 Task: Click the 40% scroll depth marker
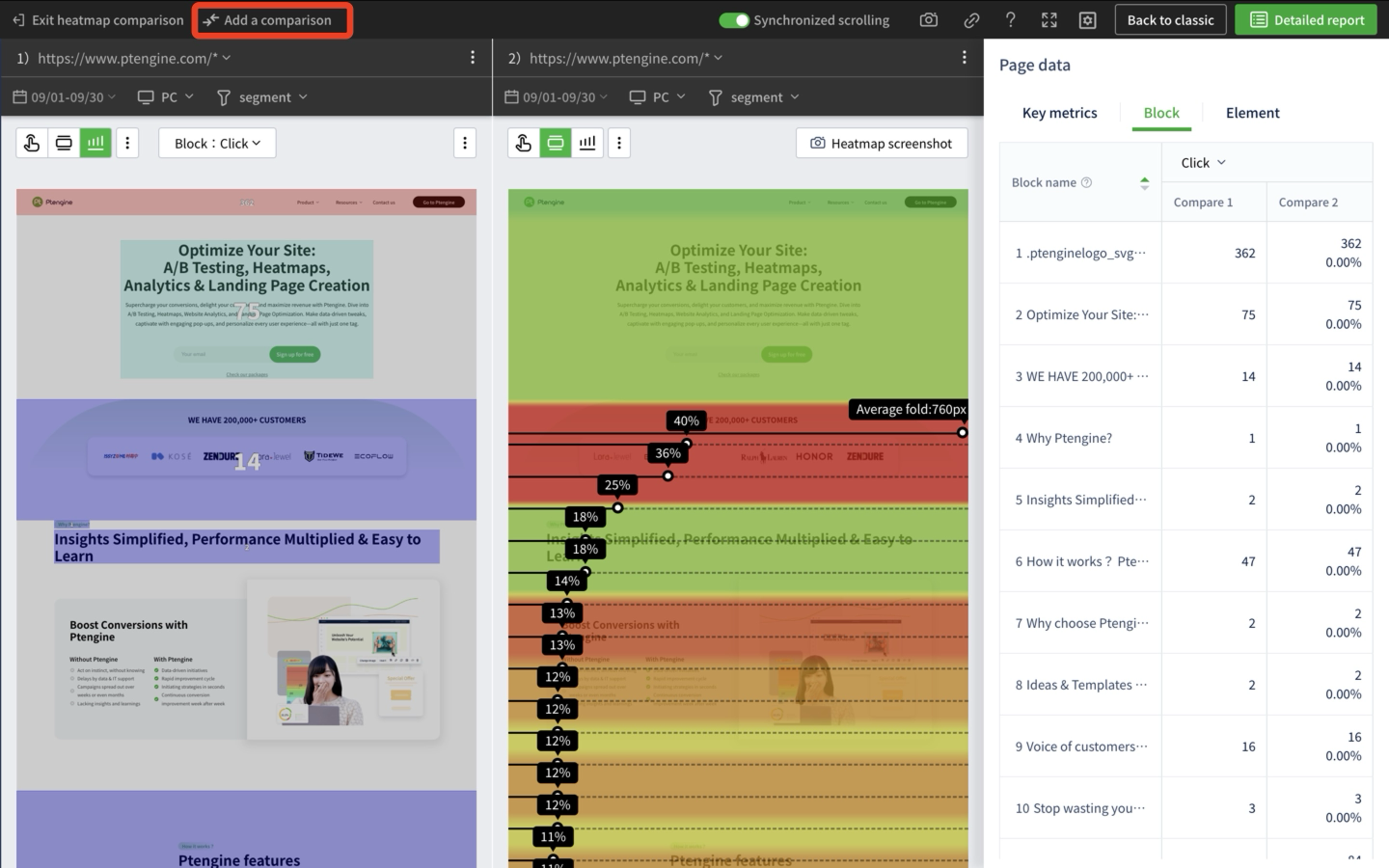pyautogui.click(x=686, y=420)
